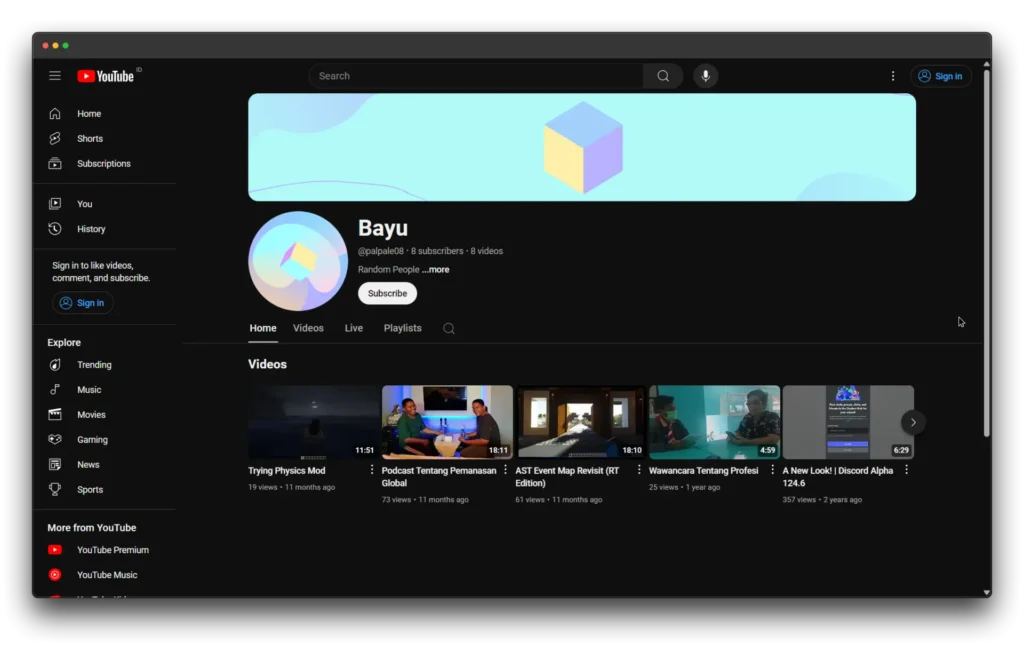The image size is (1024, 646).
Task: Open options menu for Podcast Tentang Pemanasan Global
Action: [505, 470]
